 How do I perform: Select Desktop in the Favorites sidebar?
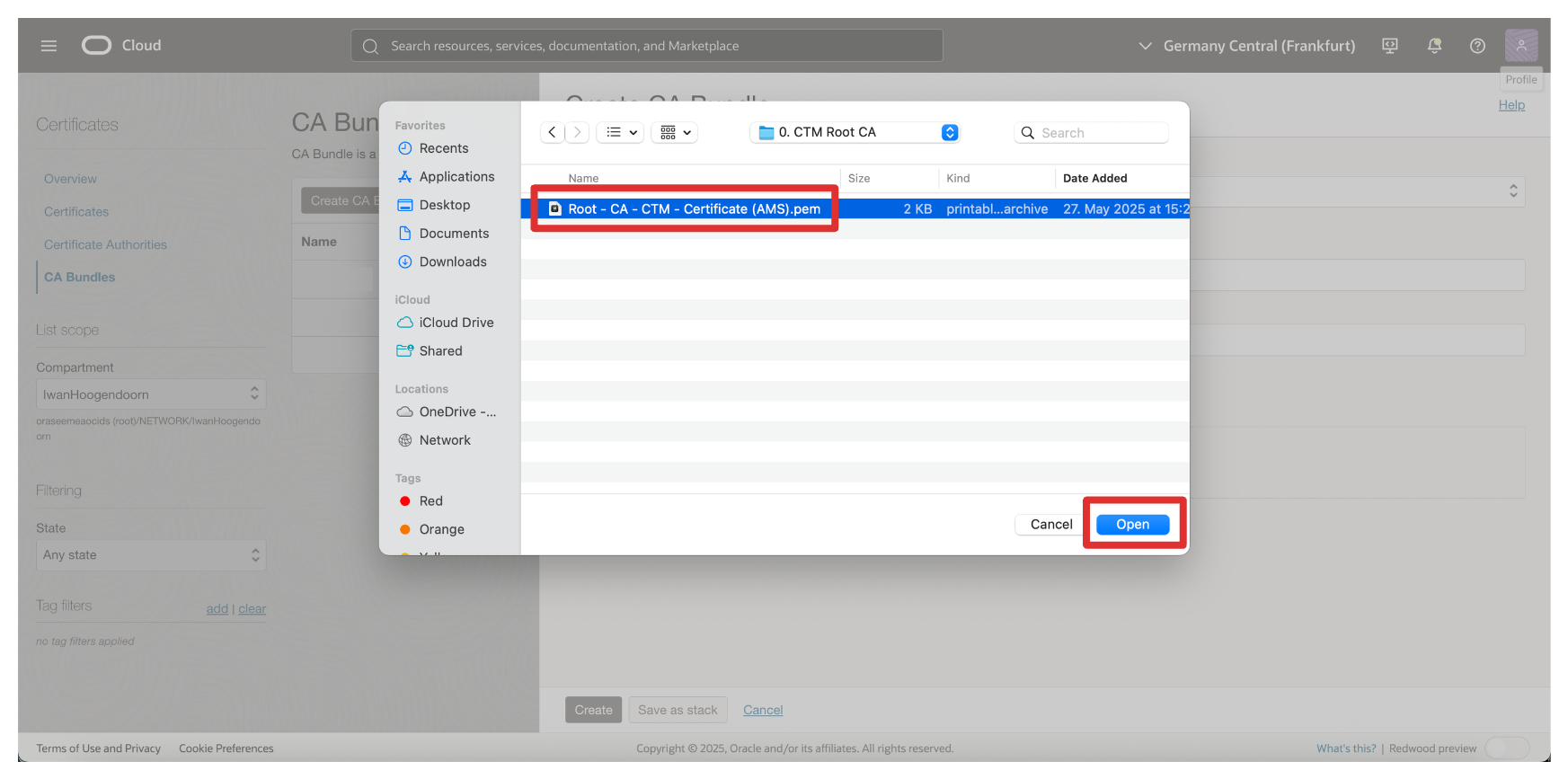(x=444, y=205)
